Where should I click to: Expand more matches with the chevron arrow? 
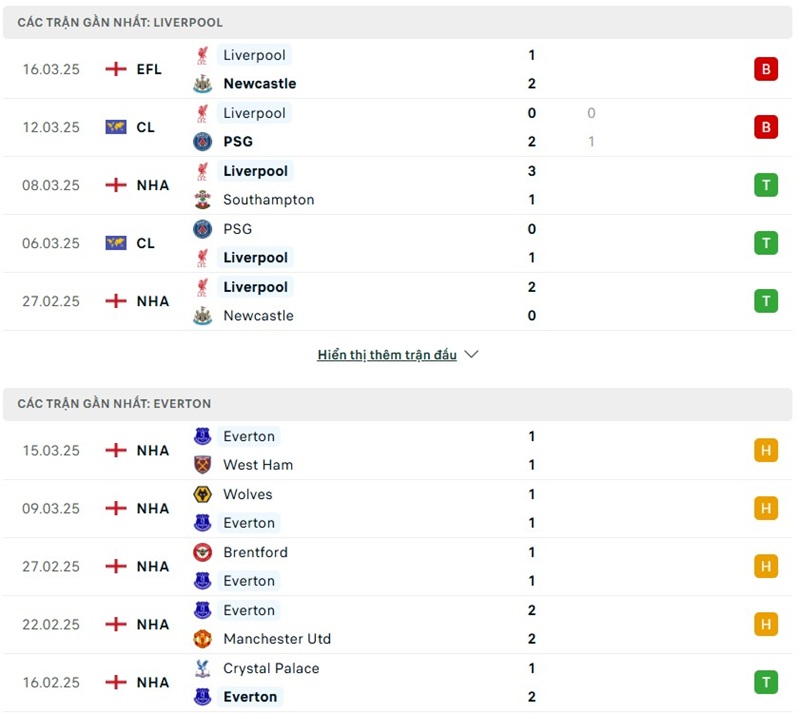coord(472,355)
